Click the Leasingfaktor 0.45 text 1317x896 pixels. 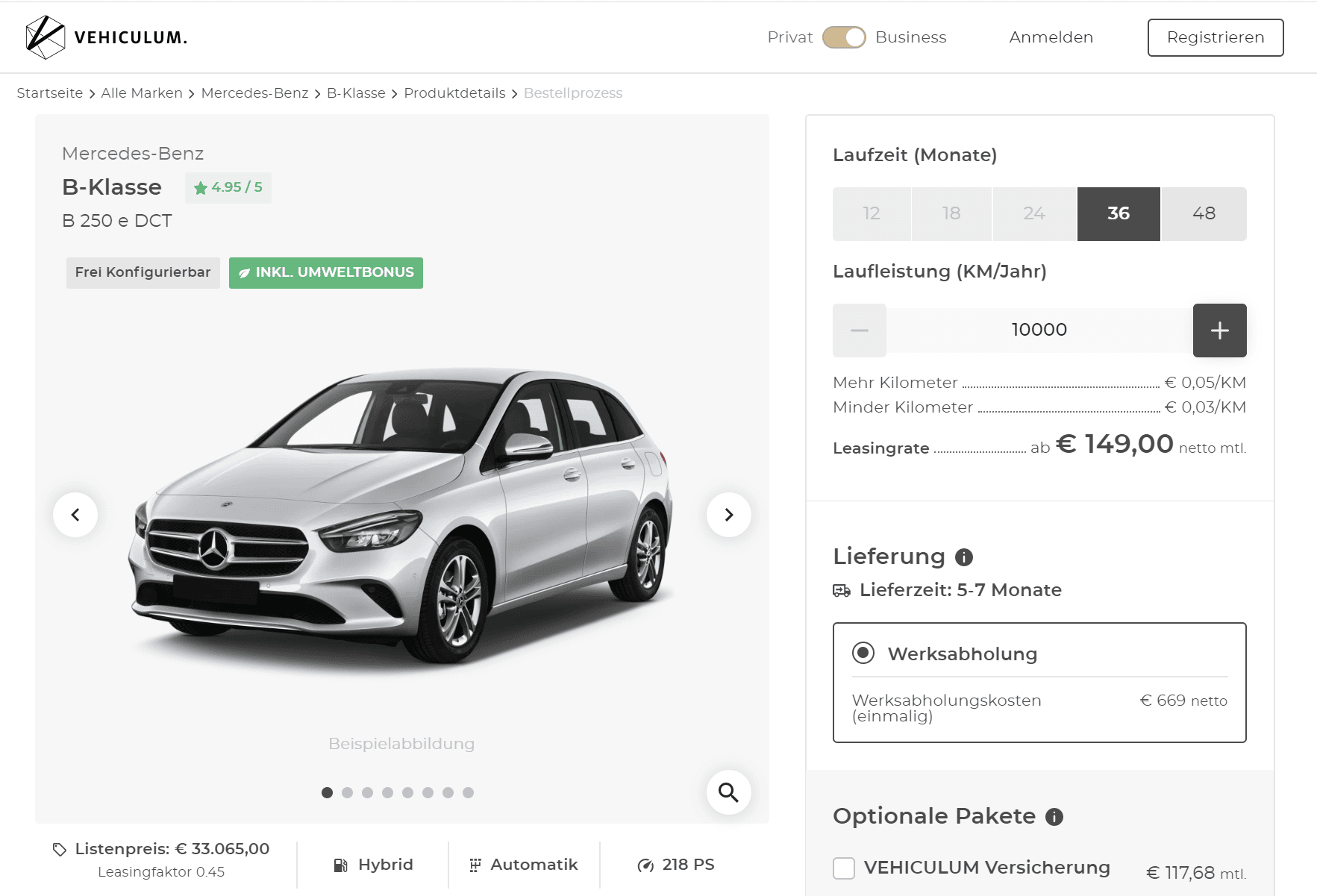pyautogui.click(x=161, y=872)
